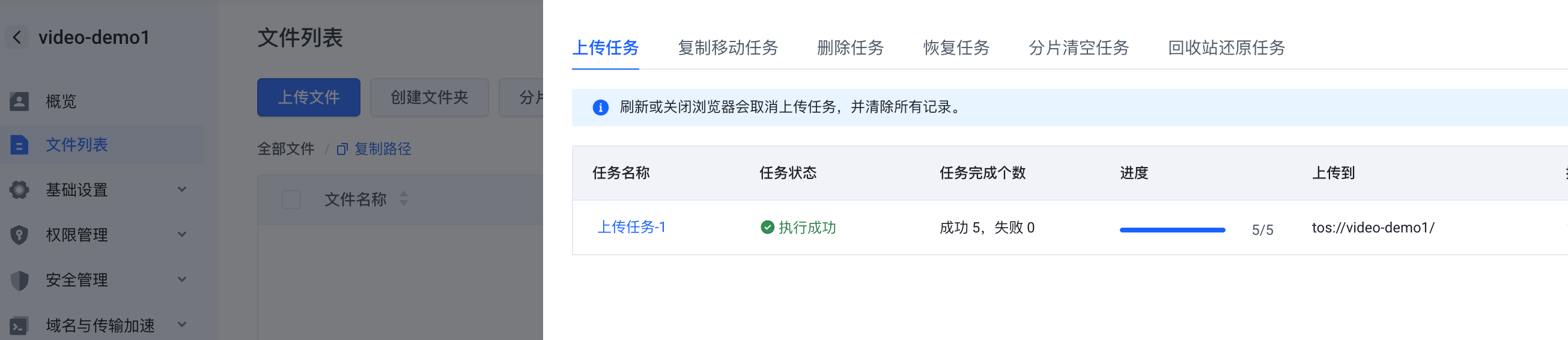The width and height of the screenshot is (1568, 340).
Task: Click the 域名与传输加速 terminal icon
Action: [19, 326]
